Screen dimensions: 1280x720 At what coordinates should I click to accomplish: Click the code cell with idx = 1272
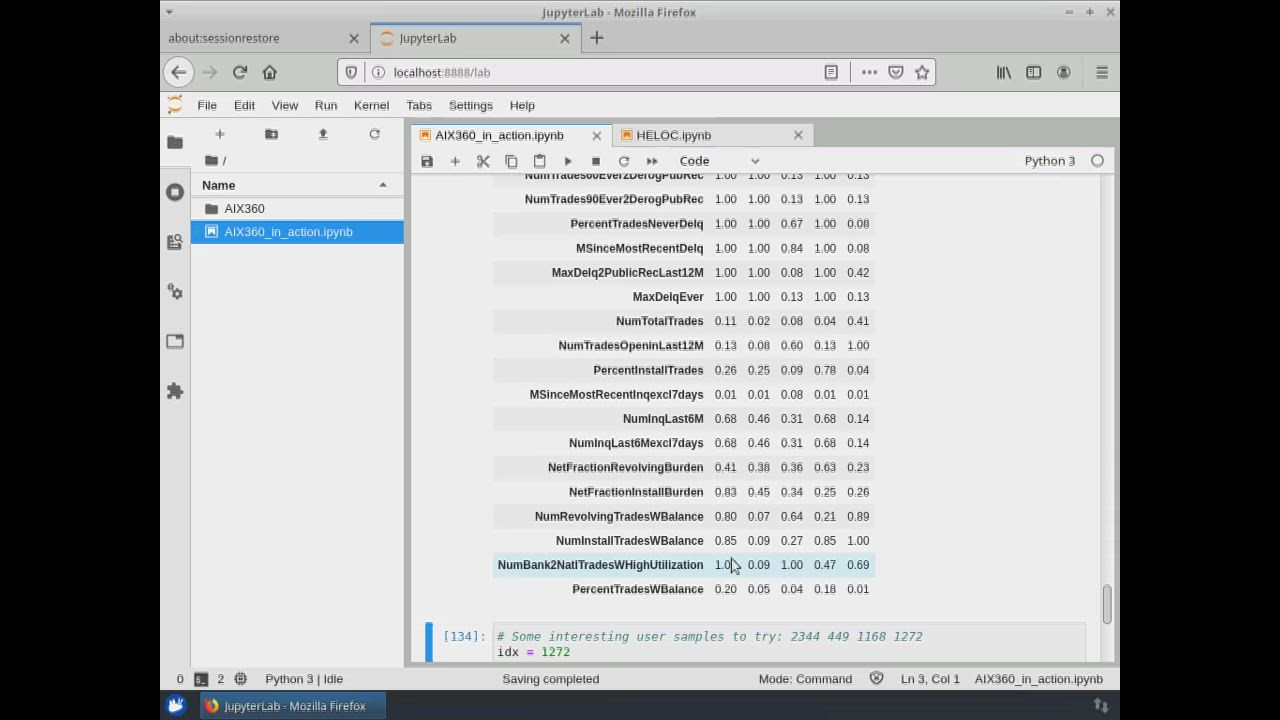point(789,643)
